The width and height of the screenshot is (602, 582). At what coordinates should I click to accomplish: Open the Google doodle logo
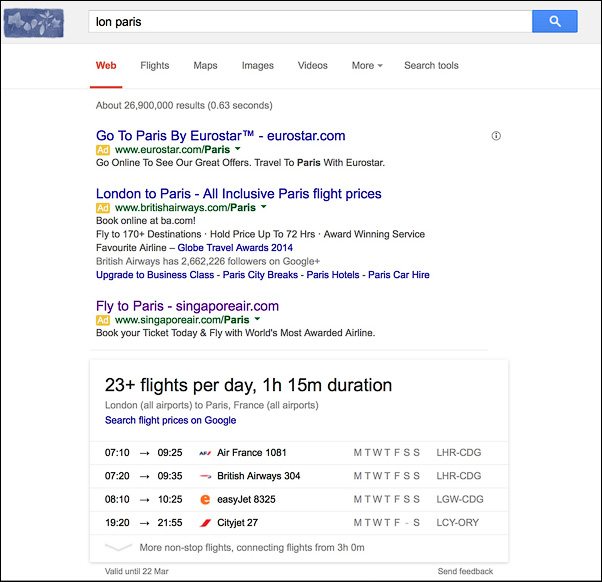(x=34, y=23)
